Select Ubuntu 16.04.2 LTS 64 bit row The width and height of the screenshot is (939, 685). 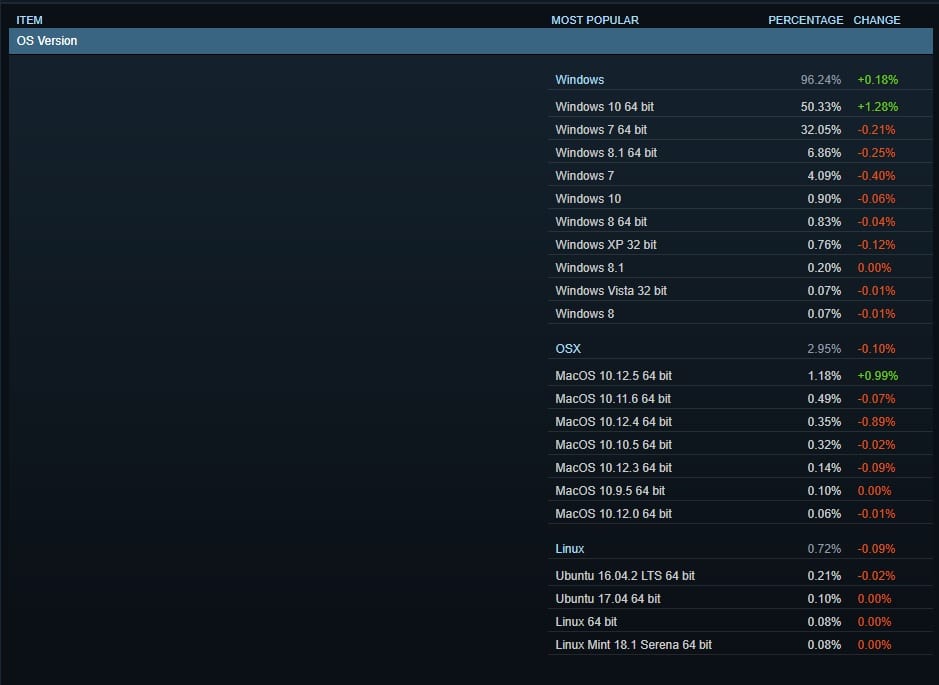pos(625,576)
